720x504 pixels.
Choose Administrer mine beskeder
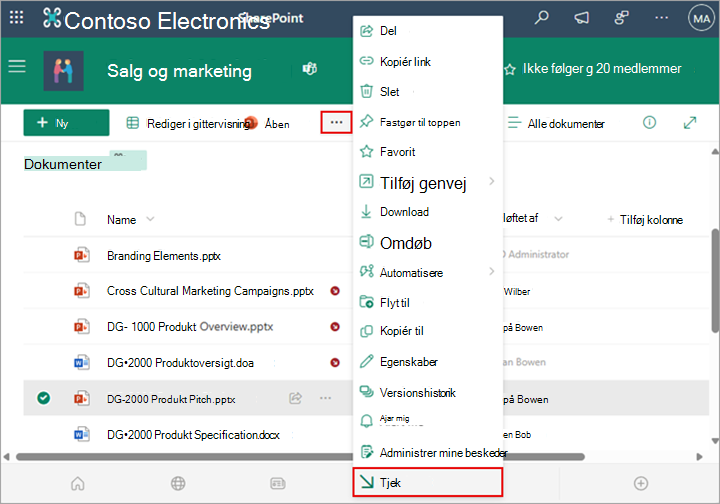[428, 453]
